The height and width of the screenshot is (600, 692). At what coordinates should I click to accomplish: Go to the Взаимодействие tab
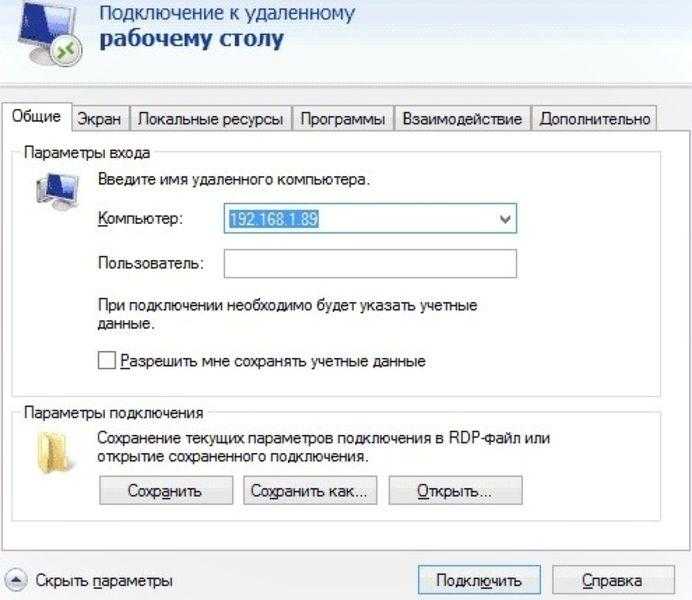(462, 119)
